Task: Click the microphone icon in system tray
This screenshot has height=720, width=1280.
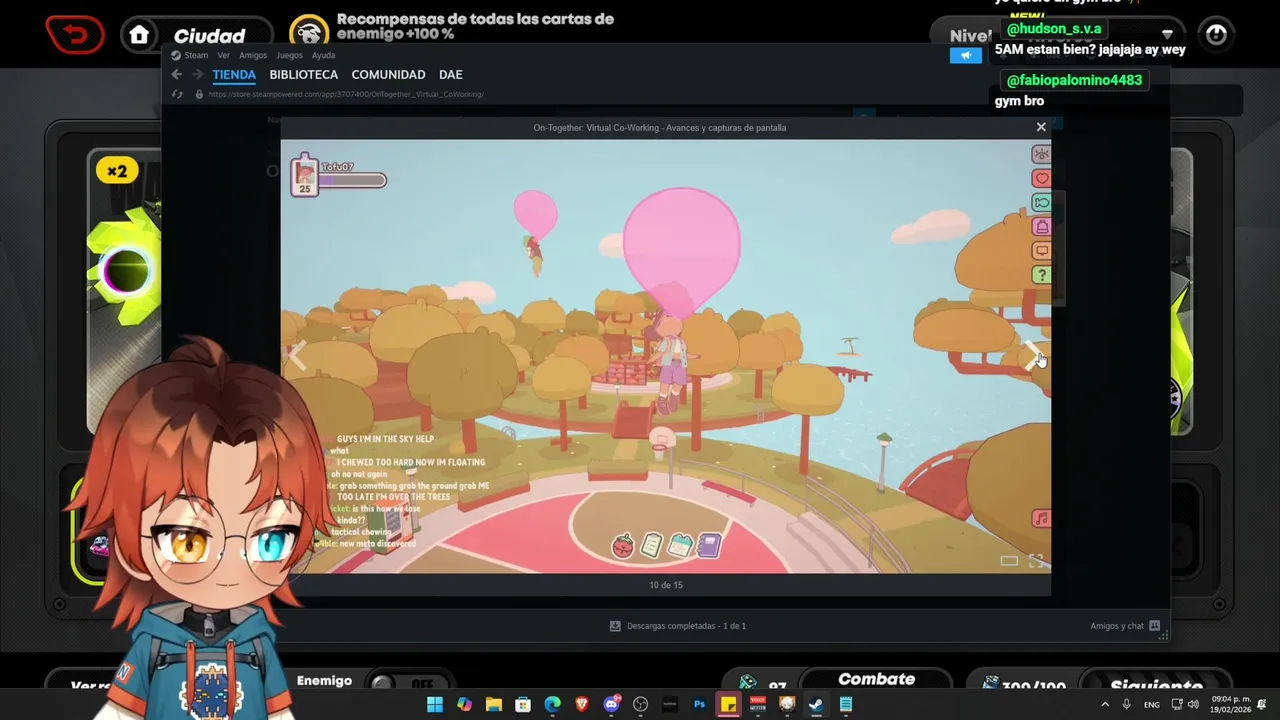Action: (1127, 704)
